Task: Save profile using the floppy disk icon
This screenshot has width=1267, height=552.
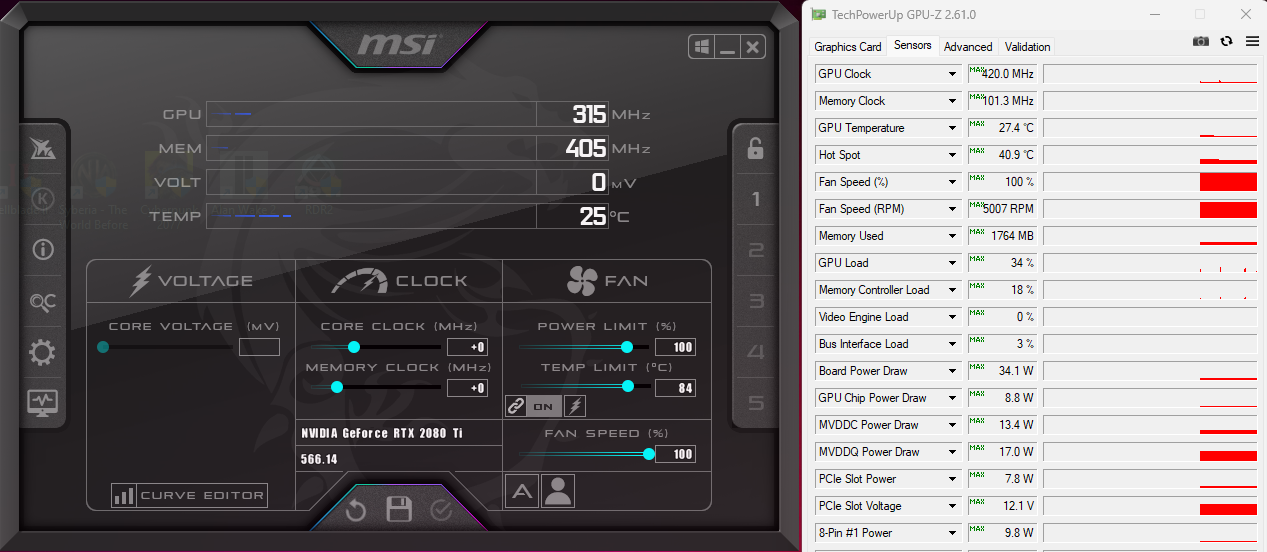Action: point(399,509)
